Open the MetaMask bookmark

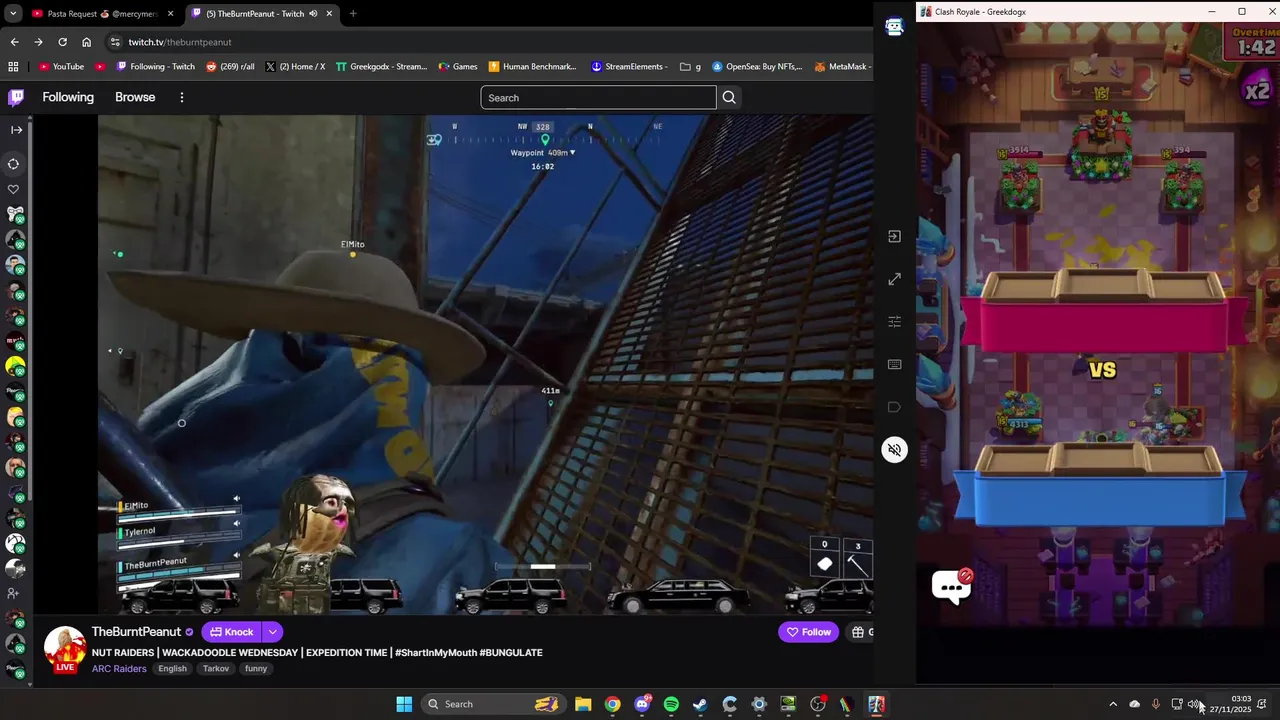(x=842, y=66)
